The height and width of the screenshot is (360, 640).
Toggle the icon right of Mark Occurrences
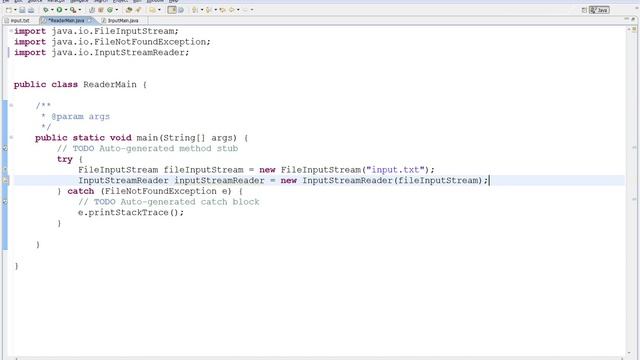tap(181, 10)
